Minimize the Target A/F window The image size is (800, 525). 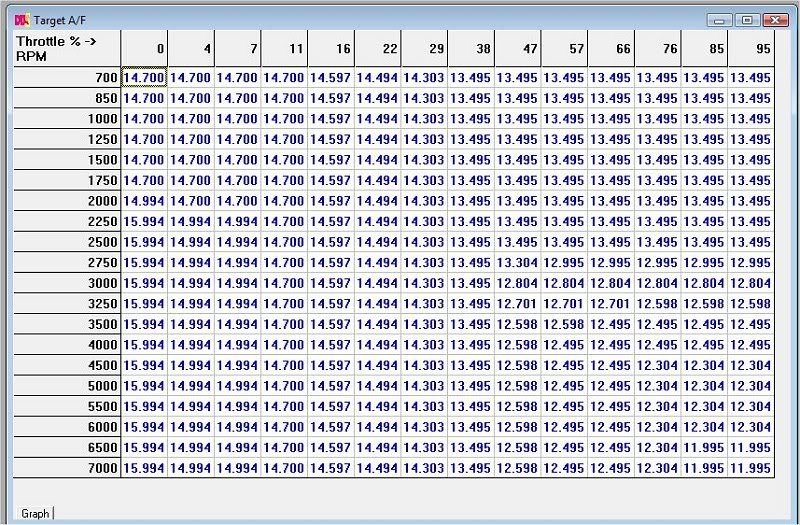pyautogui.click(x=719, y=19)
